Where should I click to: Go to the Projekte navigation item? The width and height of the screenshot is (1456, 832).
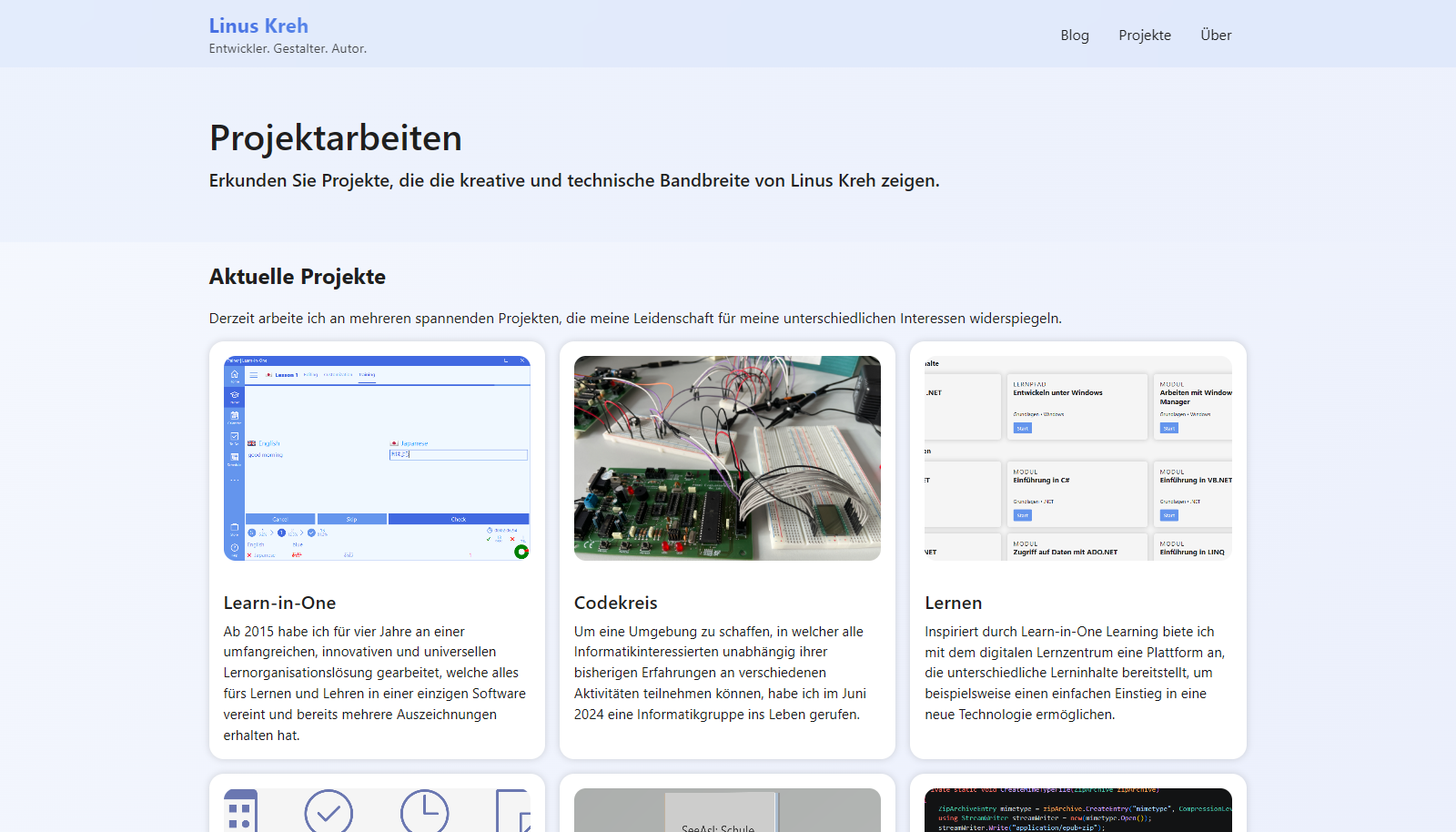[1145, 35]
